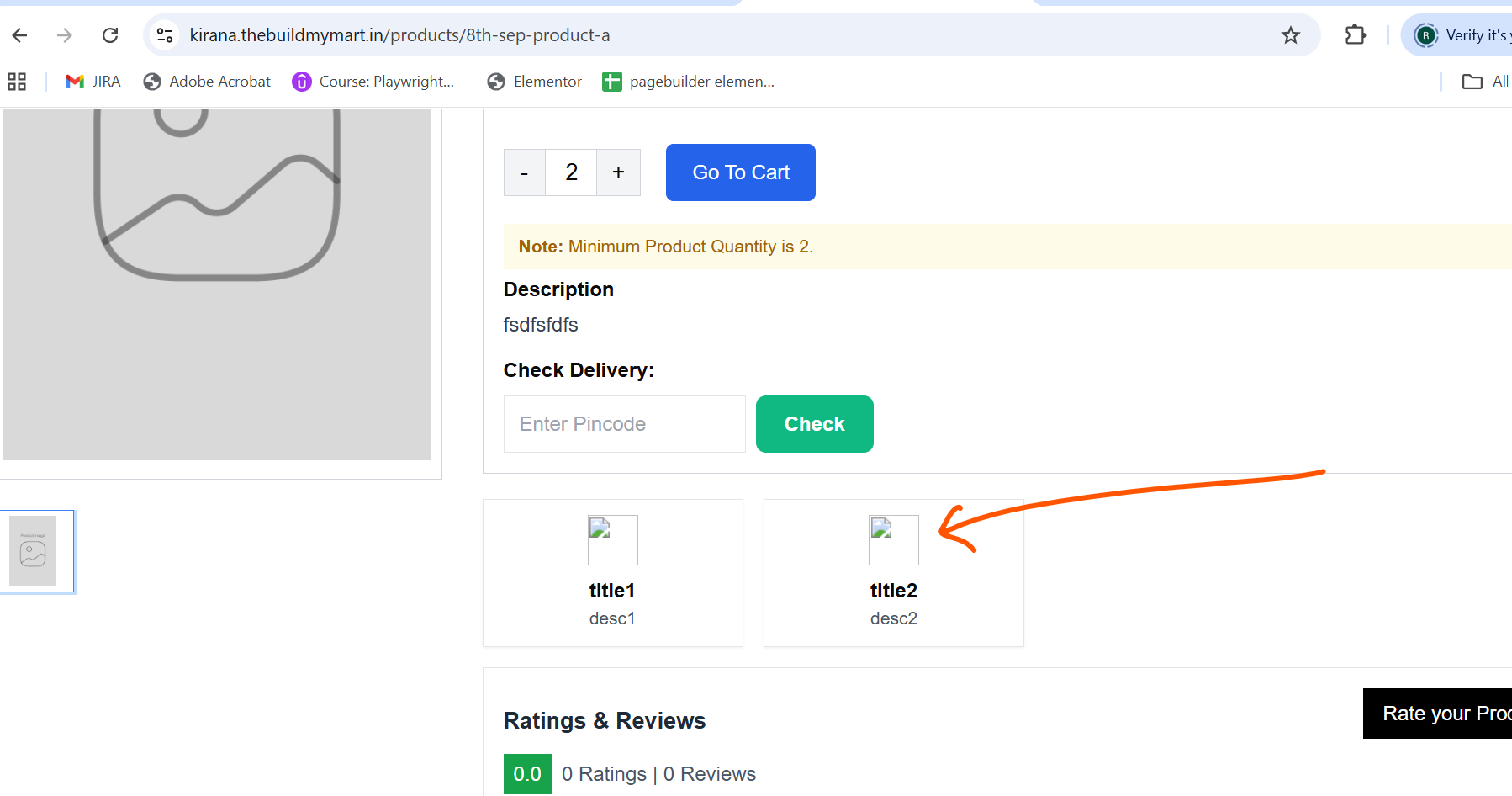The width and height of the screenshot is (1512, 796).
Task: Click the title2 card image icon
Action: 894,540
